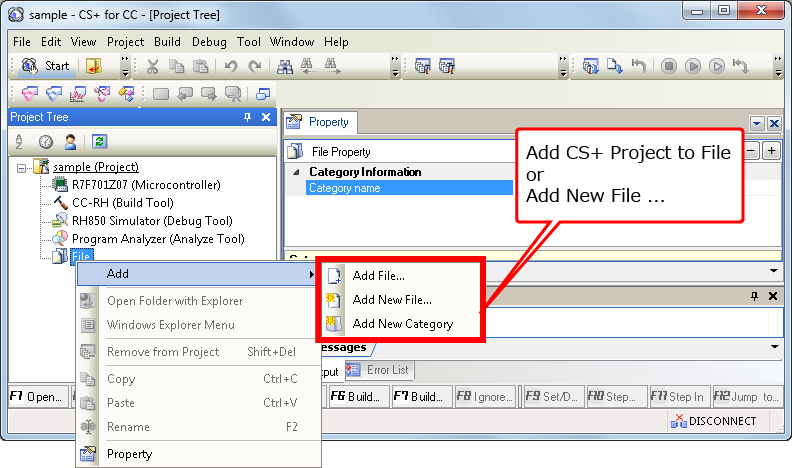The width and height of the screenshot is (792, 468).
Task: Select Add New File... in the submenu
Action: tap(392, 300)
